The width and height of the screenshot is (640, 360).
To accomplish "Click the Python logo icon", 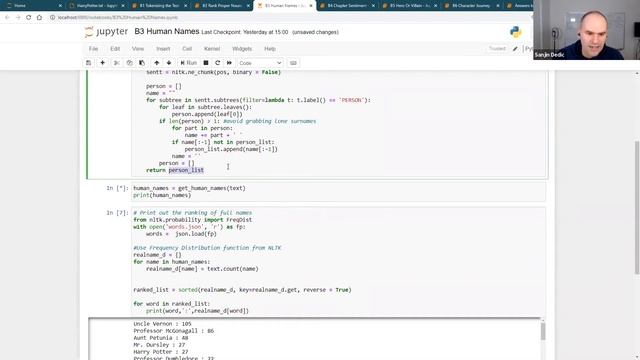I will 516,32.
